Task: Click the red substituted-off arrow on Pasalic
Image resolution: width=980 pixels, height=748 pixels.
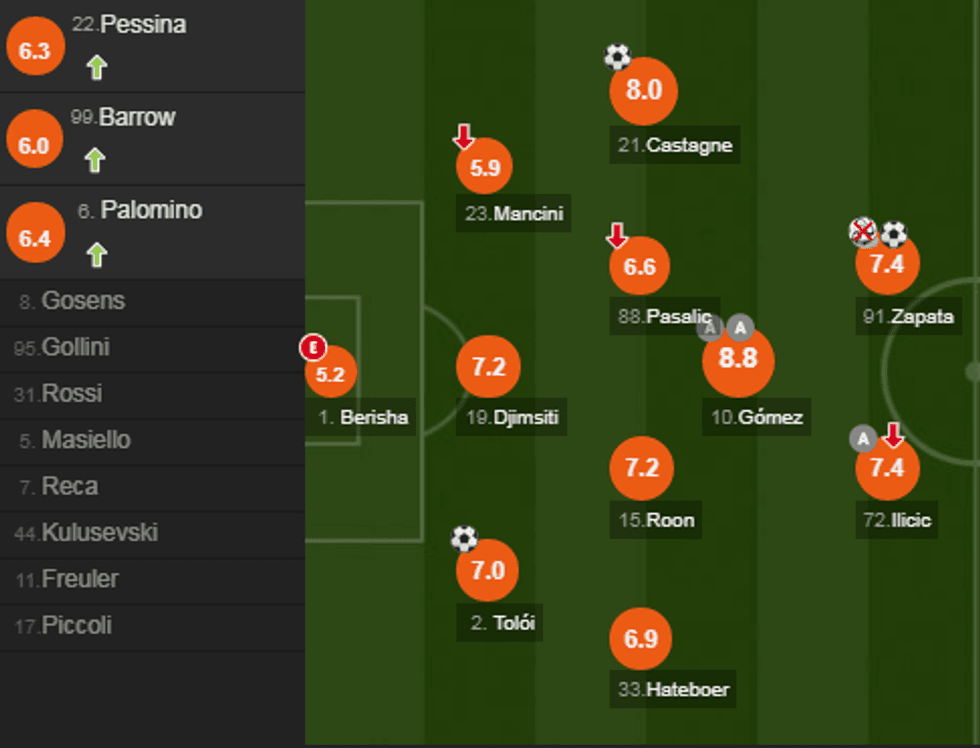Action: pos(617,236)
